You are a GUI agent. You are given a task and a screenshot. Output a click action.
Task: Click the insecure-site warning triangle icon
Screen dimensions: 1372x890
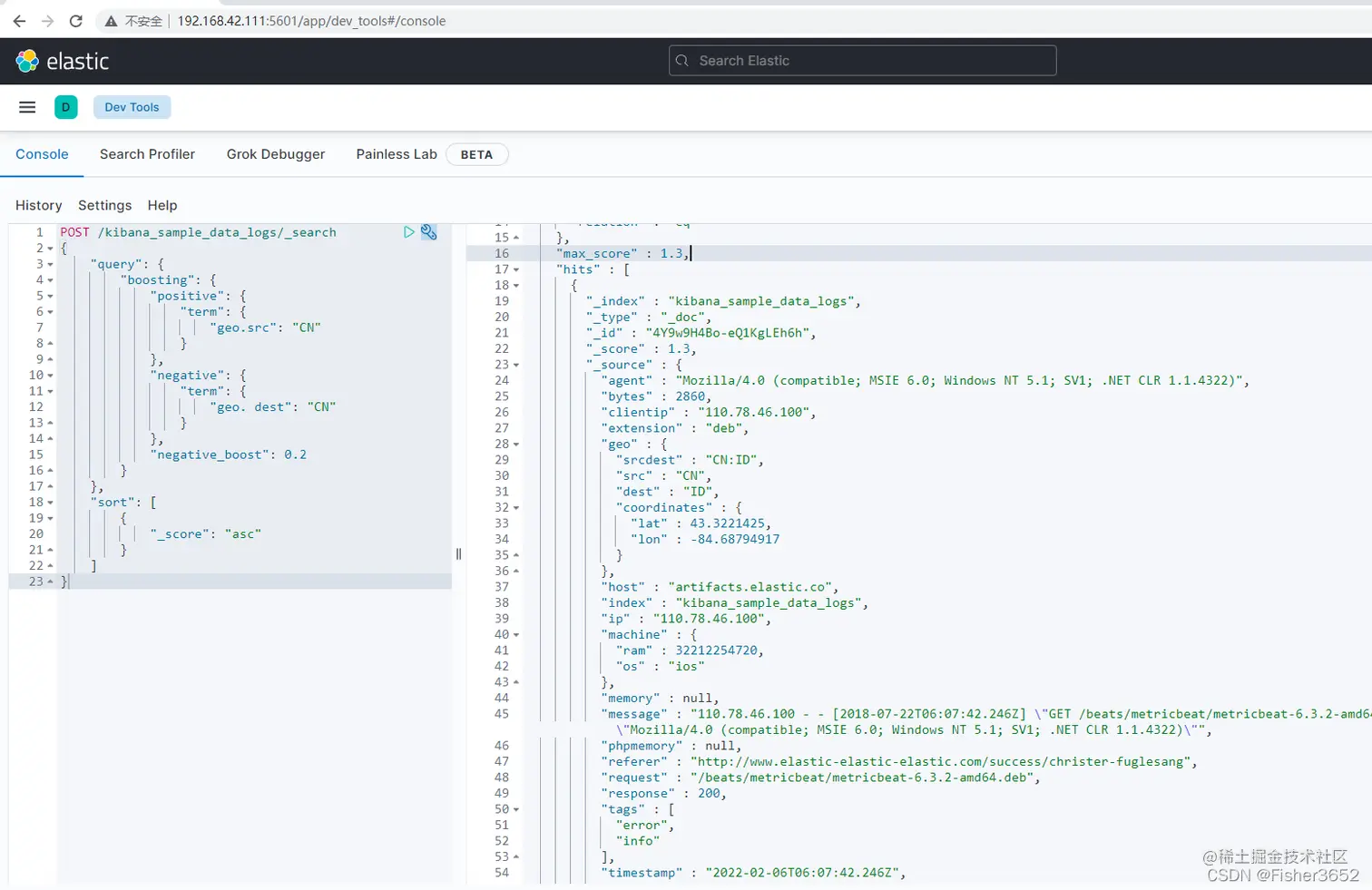[111, 21]
